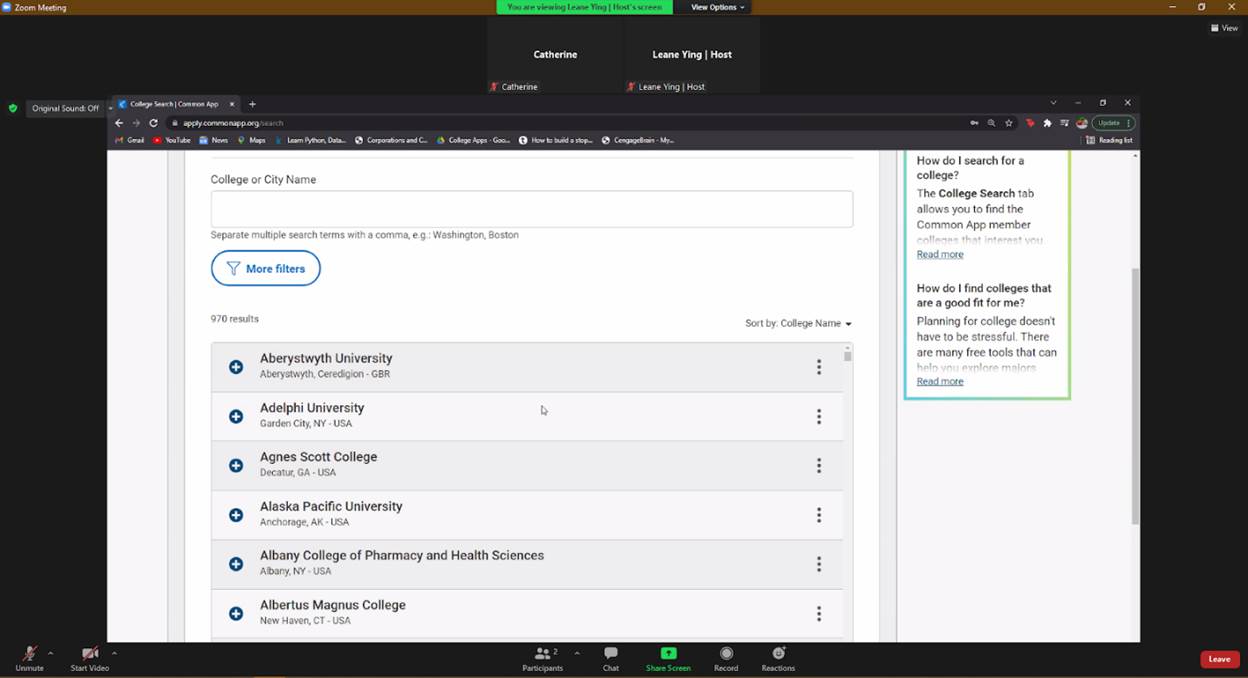1248x678 pixels.
Task: Start recording with Record button
Action: (x=726, y=658)
